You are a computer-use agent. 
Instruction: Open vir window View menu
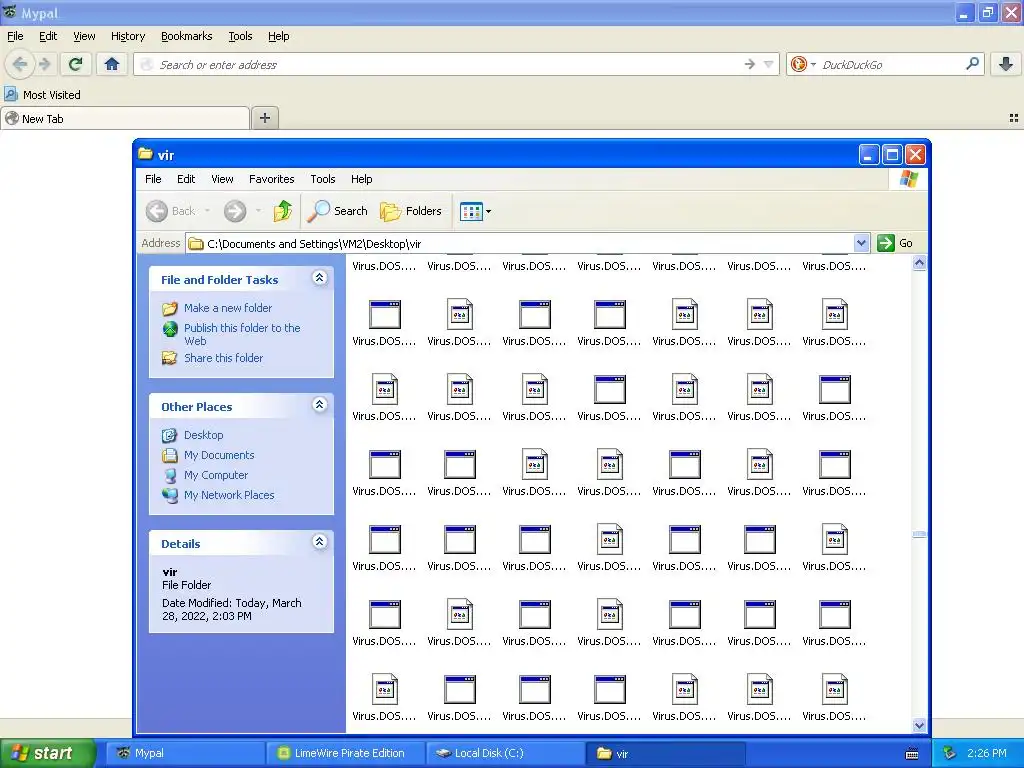coord(222,179)
